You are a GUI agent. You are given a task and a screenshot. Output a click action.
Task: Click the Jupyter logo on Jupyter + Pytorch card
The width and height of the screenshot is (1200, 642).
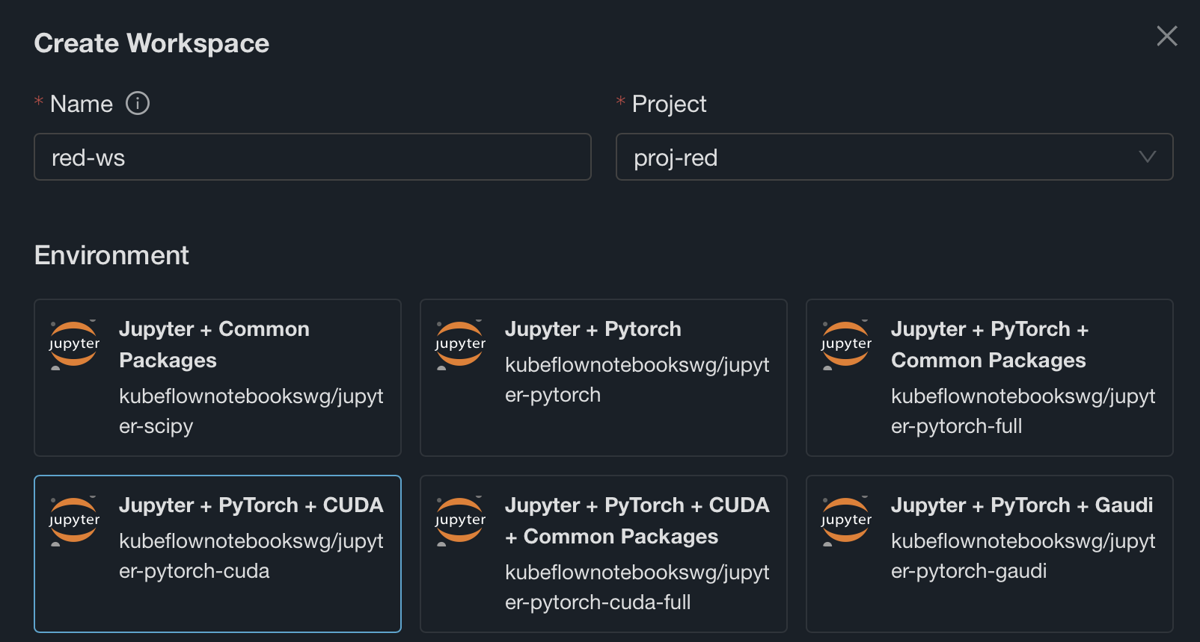[x=461, y=345]
